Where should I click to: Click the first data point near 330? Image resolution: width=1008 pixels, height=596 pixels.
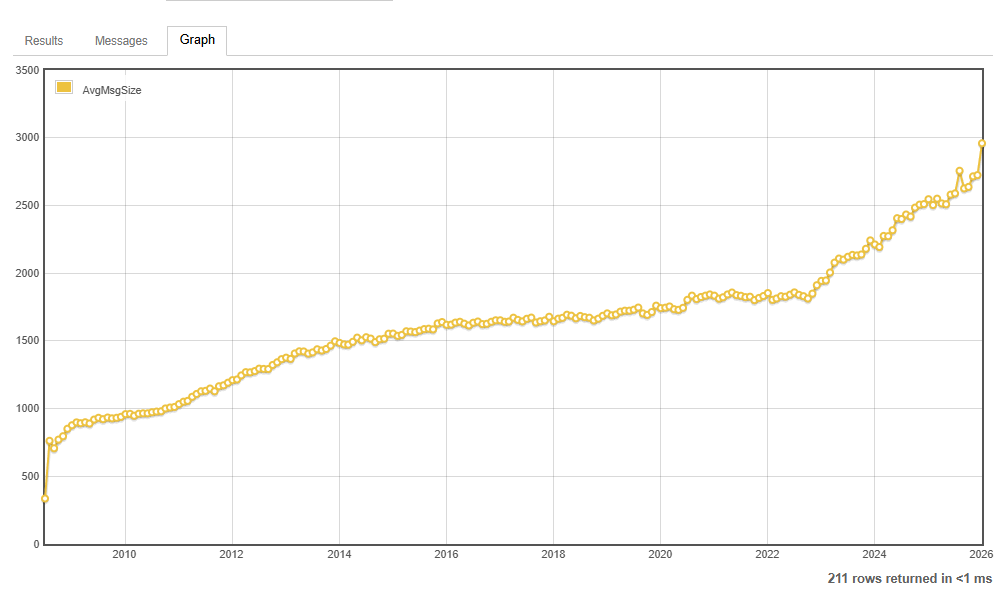44,499
